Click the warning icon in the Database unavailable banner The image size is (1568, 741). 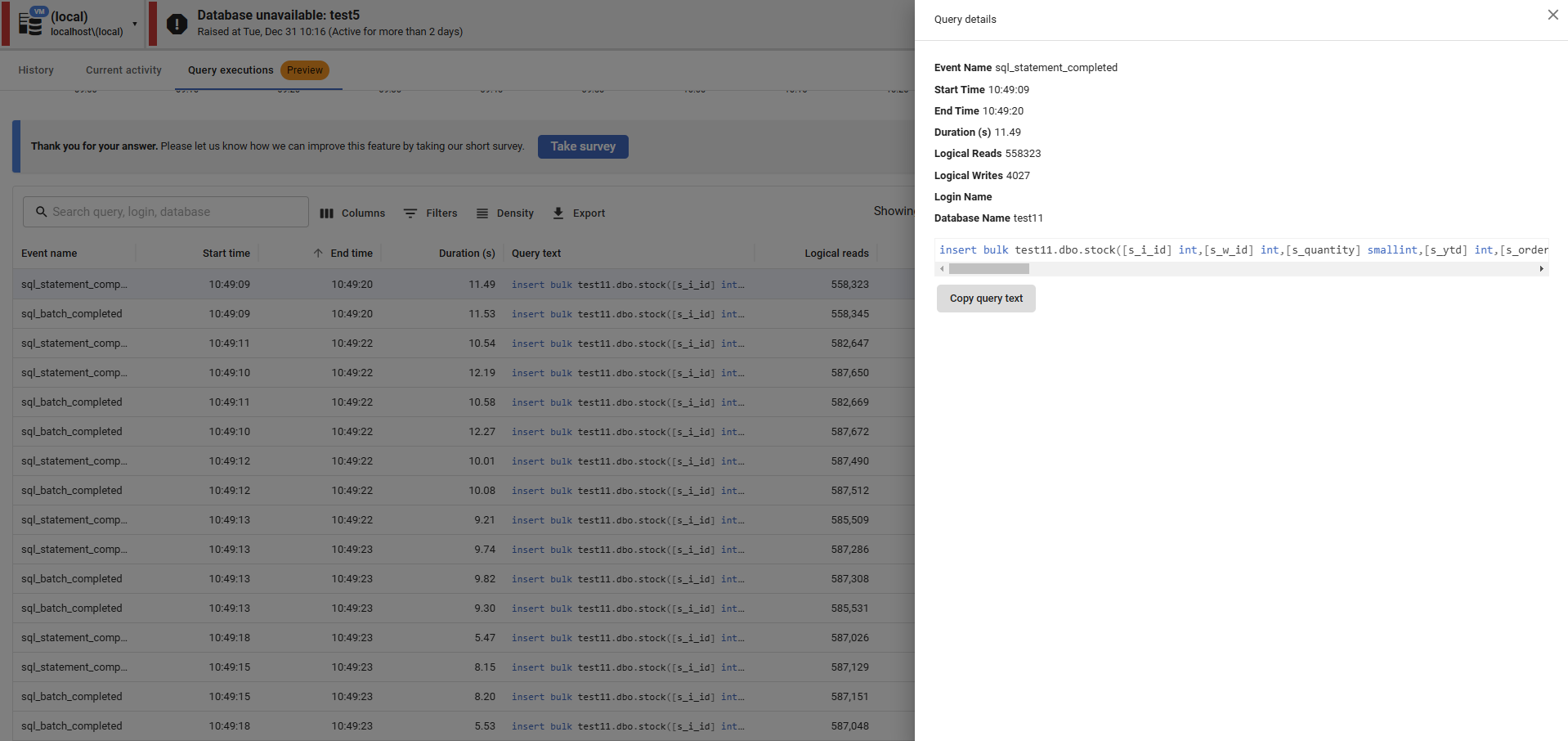[177, 24]
